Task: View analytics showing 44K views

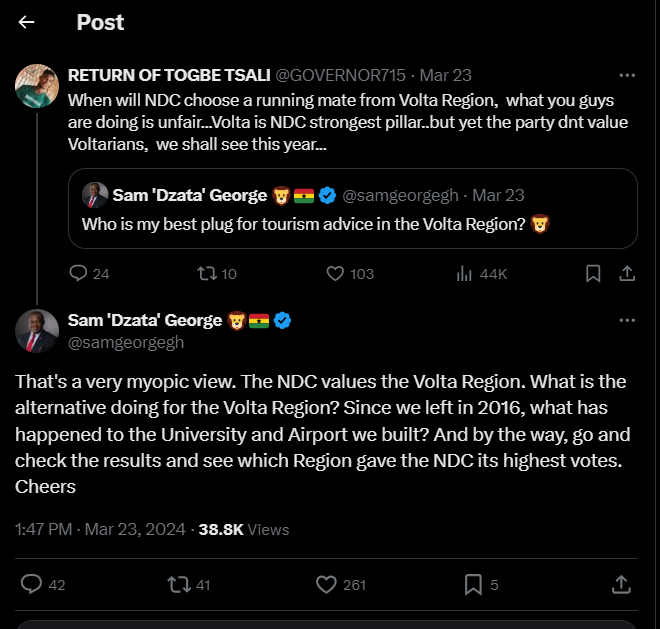Action: coord(465,273)
